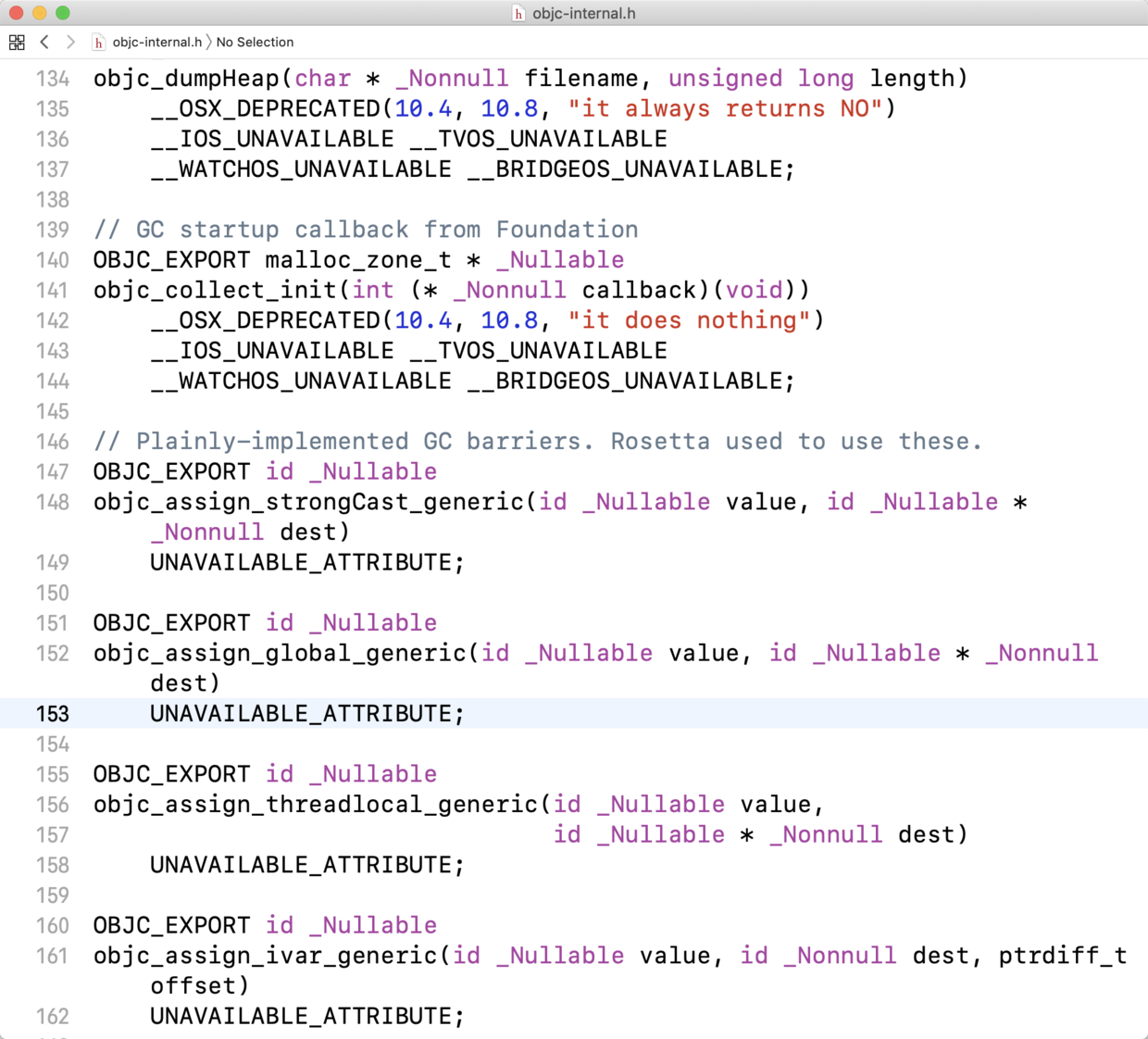The width and height of the screenshot is (1148, 1039).
Task: Go back with the left chevron arrow
Action: pyautogui.click(x=44, y=42)
